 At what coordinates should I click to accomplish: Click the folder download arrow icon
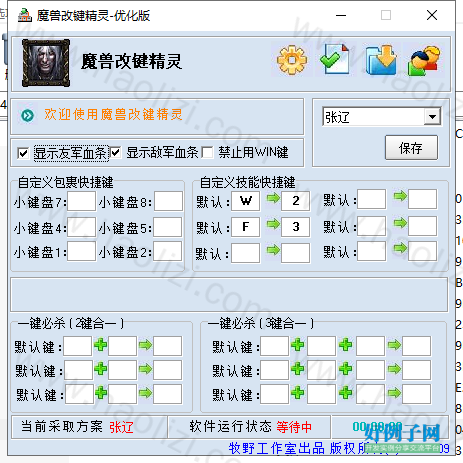[x=381, y=60]
